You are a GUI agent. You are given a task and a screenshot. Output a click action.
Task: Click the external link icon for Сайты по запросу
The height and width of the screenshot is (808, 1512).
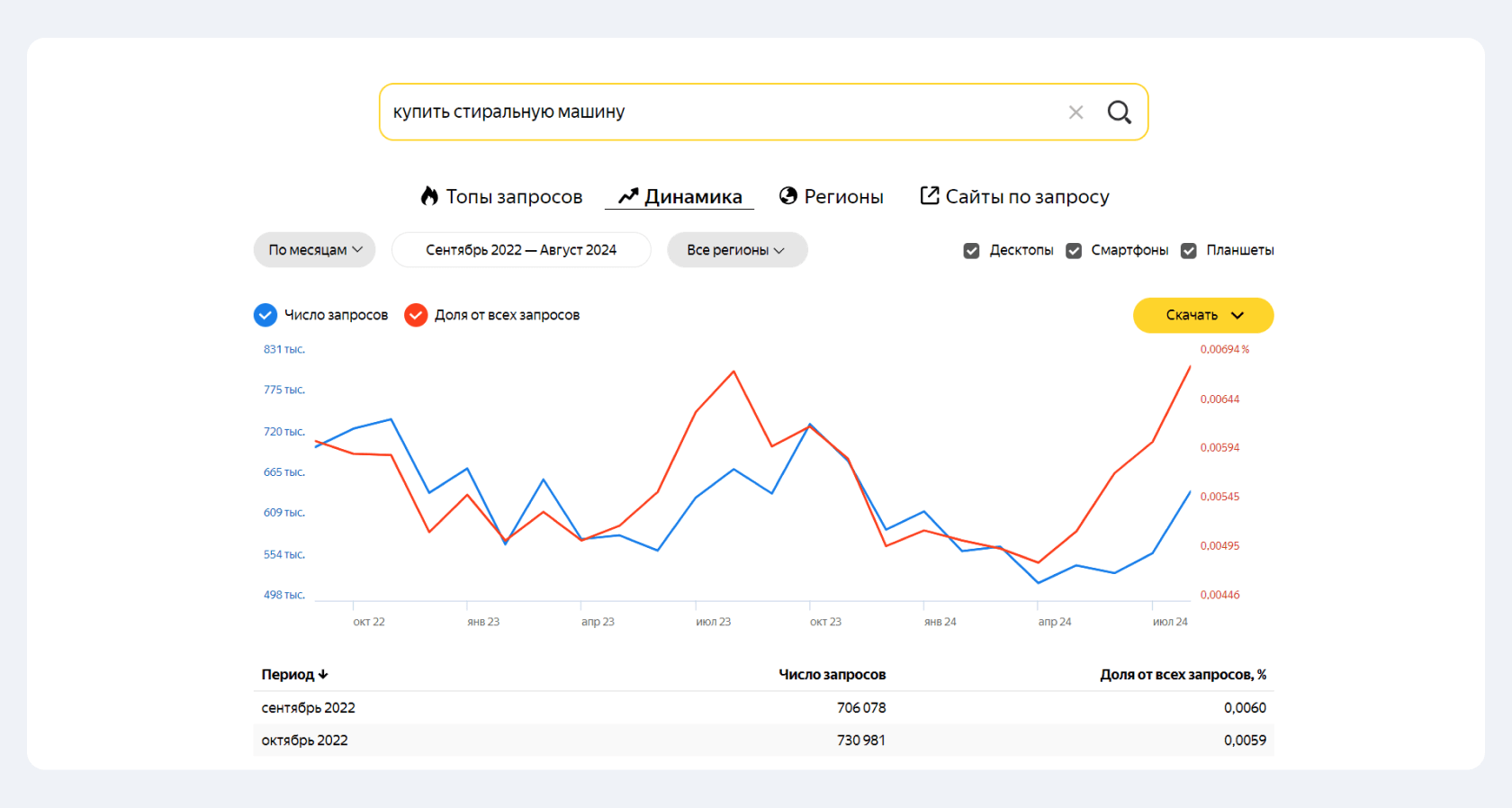click(x=930, y=196)
